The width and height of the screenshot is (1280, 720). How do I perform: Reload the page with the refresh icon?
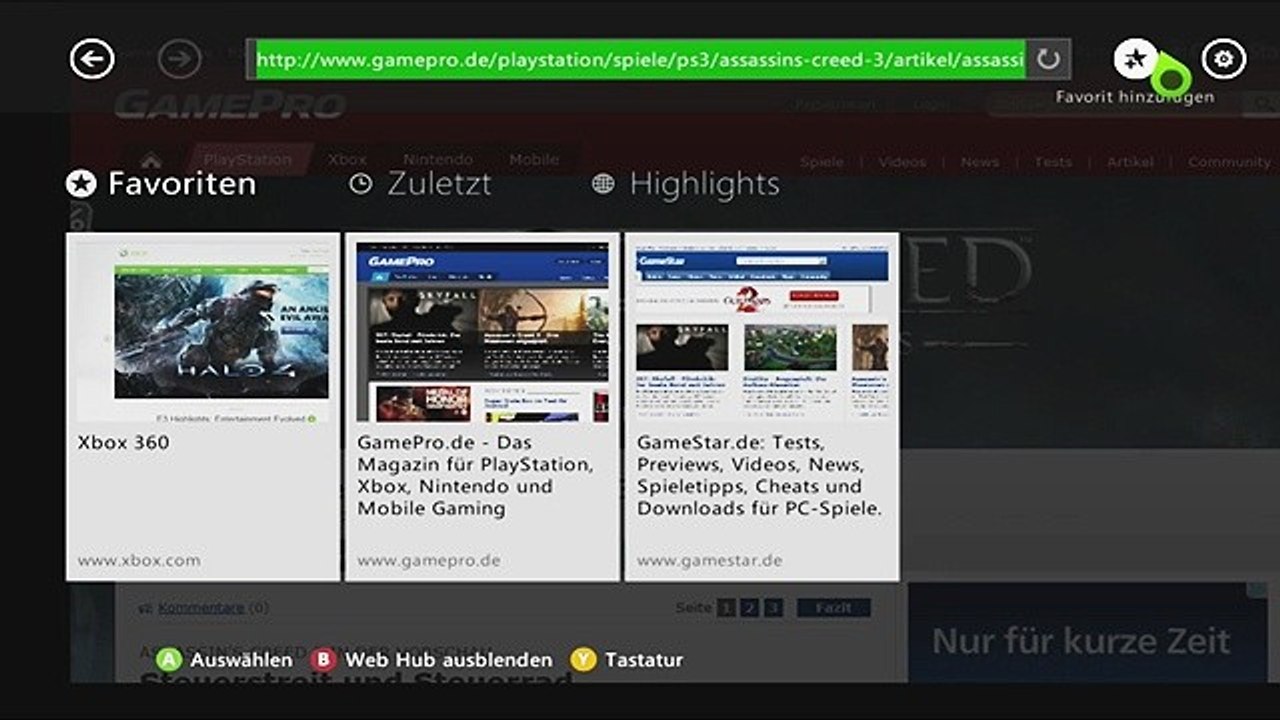point(1048,60)
